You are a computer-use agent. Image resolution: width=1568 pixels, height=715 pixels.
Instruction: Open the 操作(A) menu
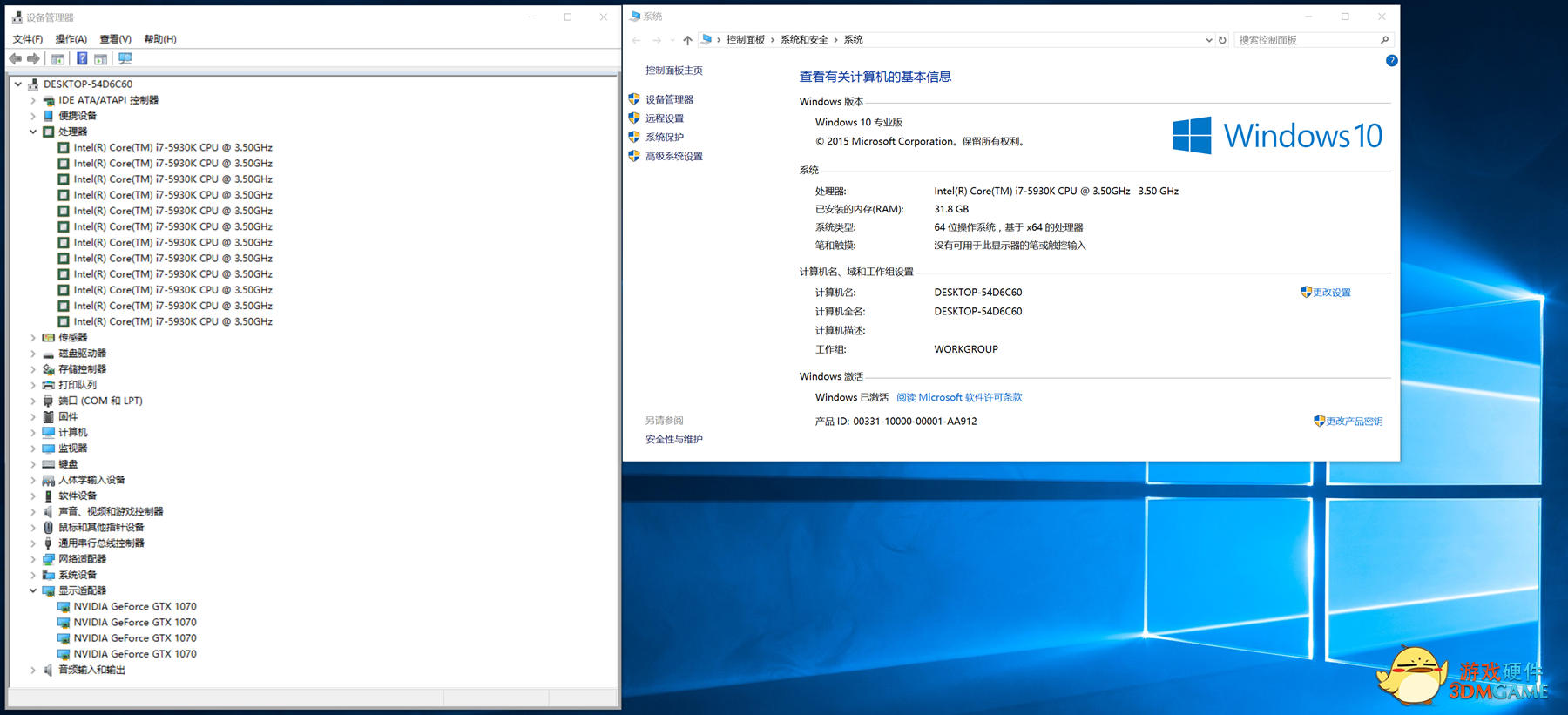(x=71, y=39)
